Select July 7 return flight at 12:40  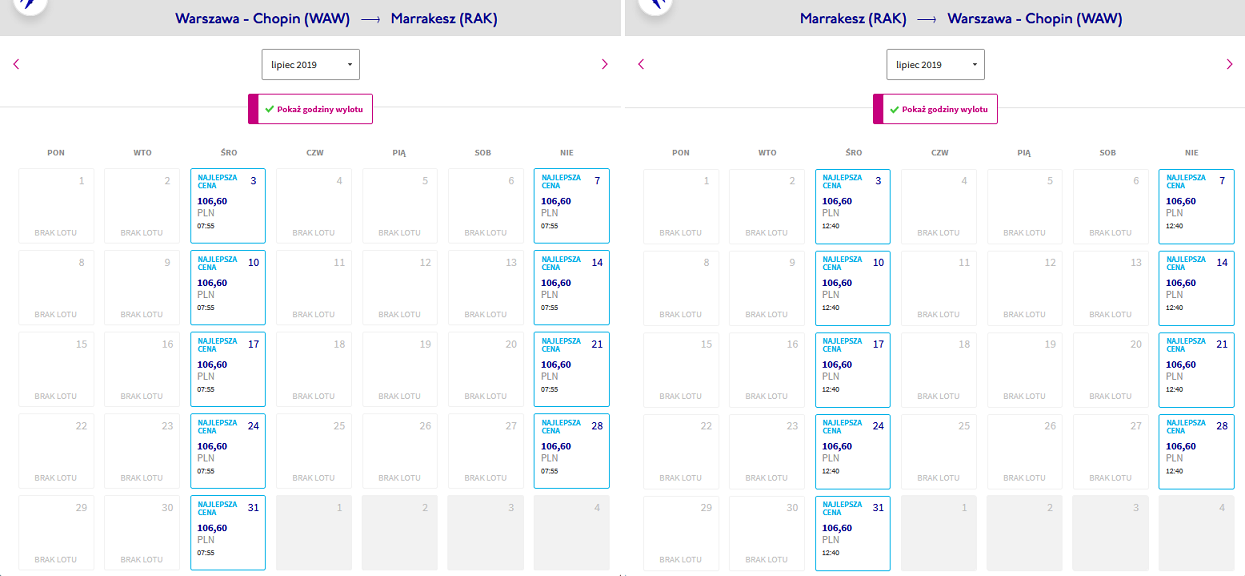click(1196, 205)
